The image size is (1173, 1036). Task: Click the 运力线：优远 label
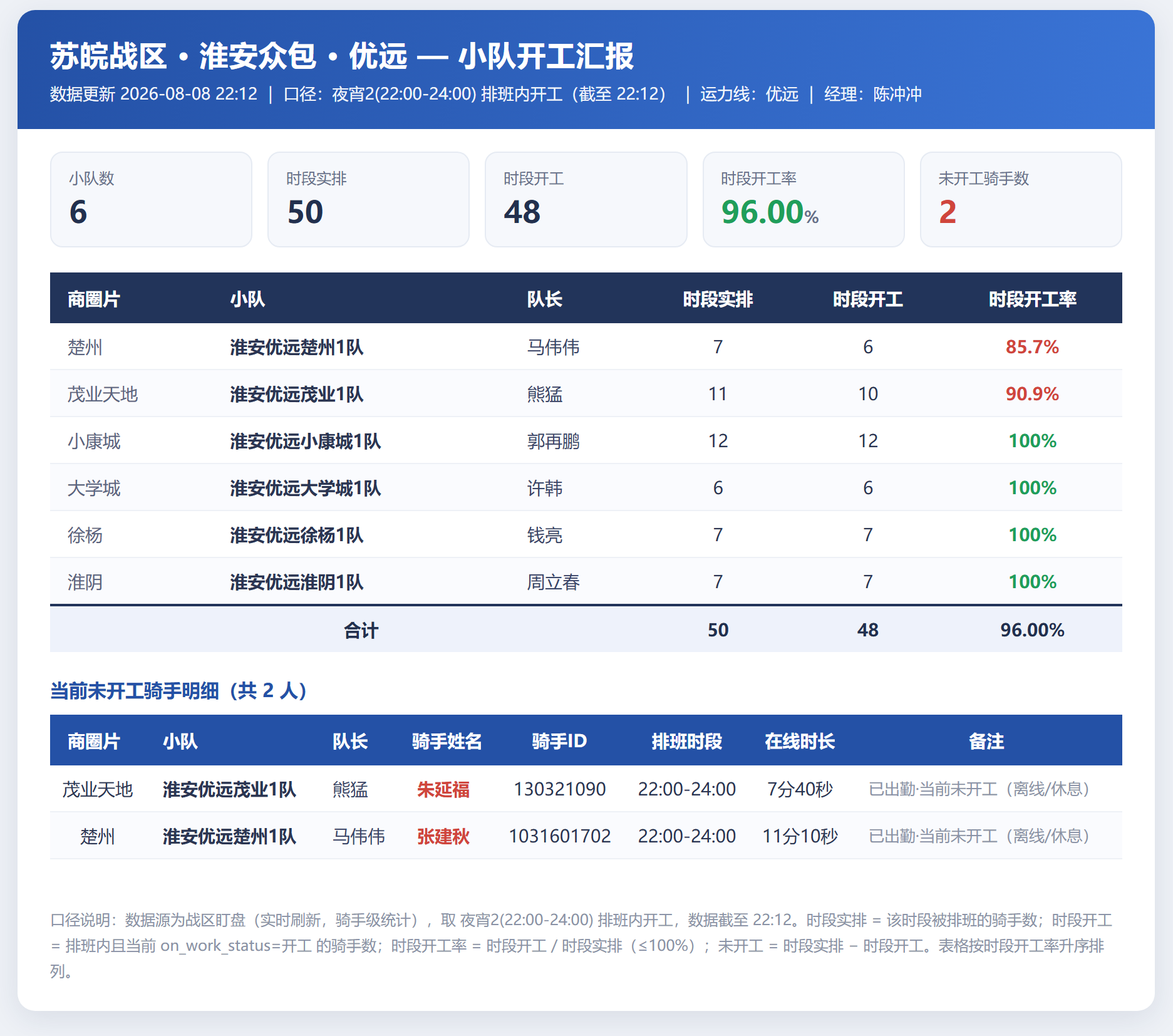[x=749, y=94]
